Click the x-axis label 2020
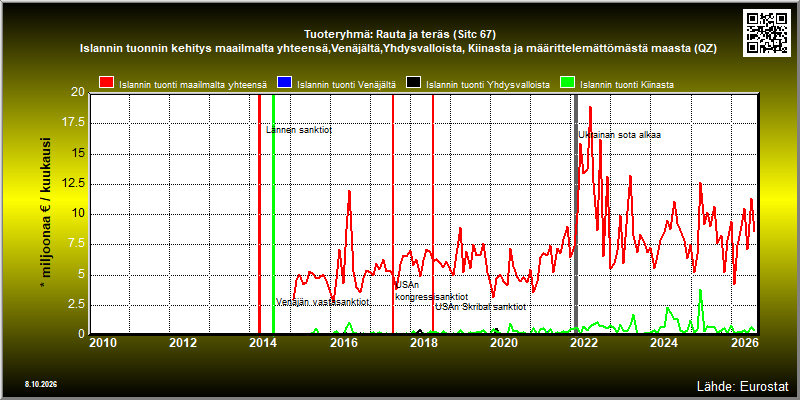This screenshot has height=400, width=800. coord(504,342)
